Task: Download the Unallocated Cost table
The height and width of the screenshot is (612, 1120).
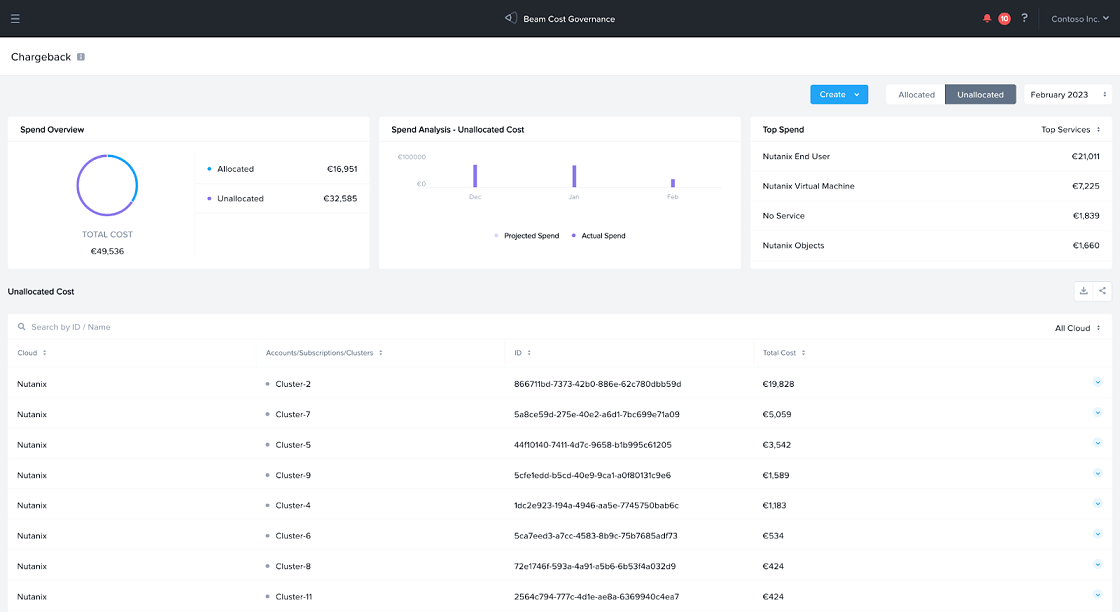Action: (x=1084, y=291)
